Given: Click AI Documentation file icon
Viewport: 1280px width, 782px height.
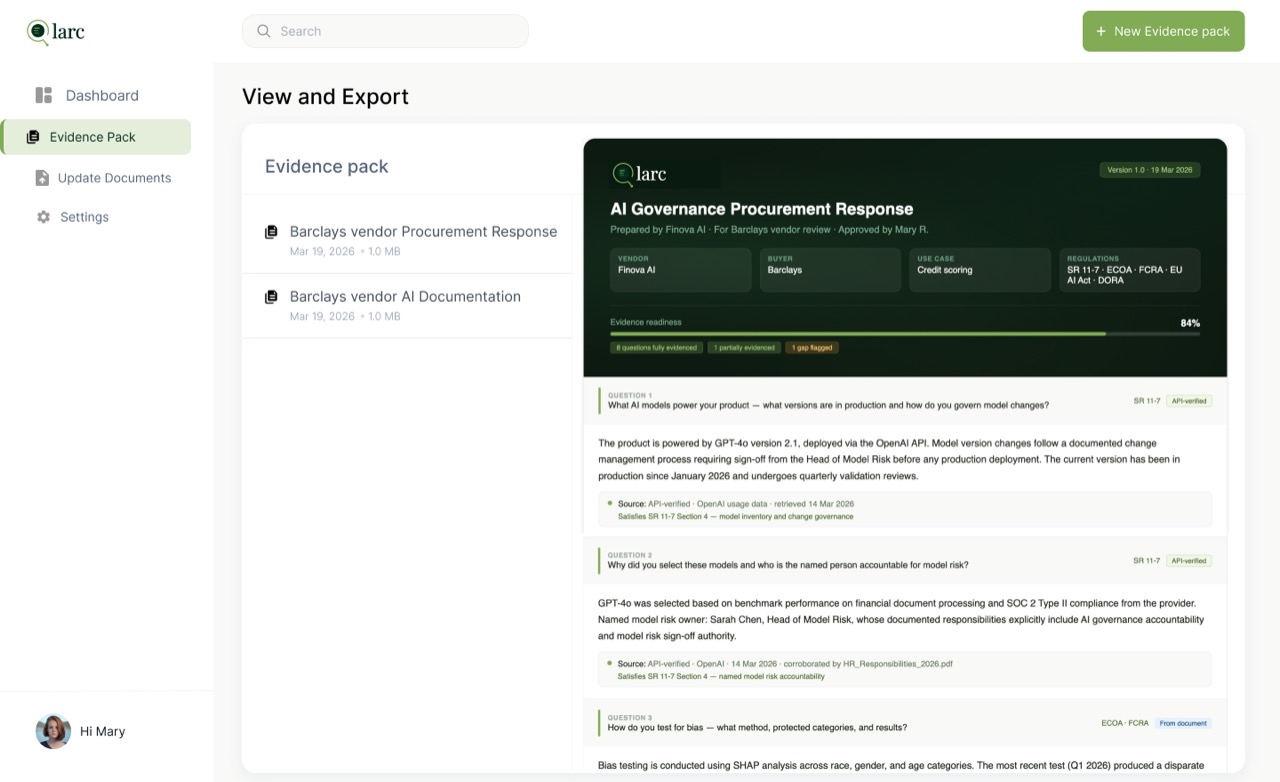Looking at the screenshot, I should click(271, 297).
